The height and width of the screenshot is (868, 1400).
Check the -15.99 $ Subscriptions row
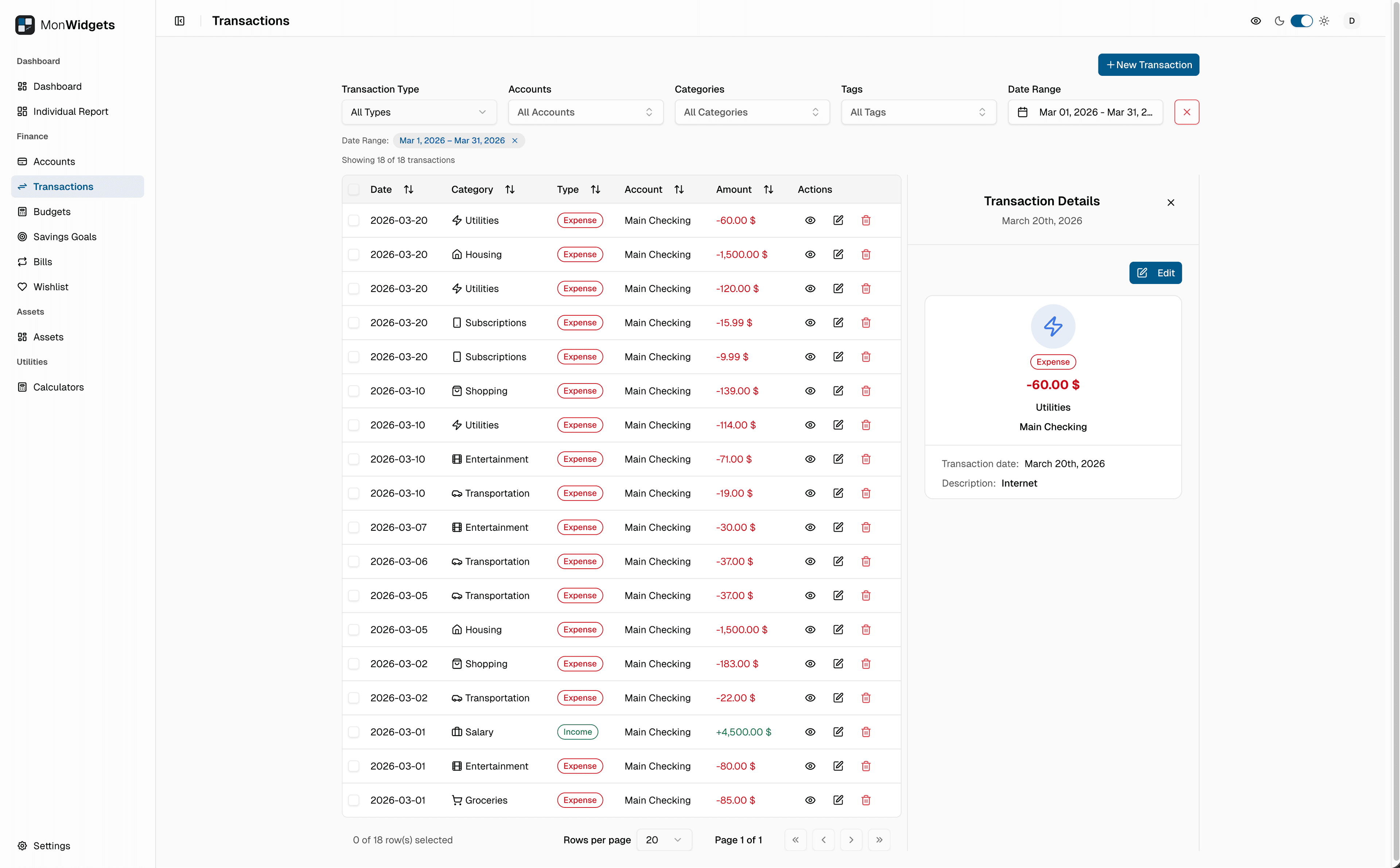click(354, 323)
